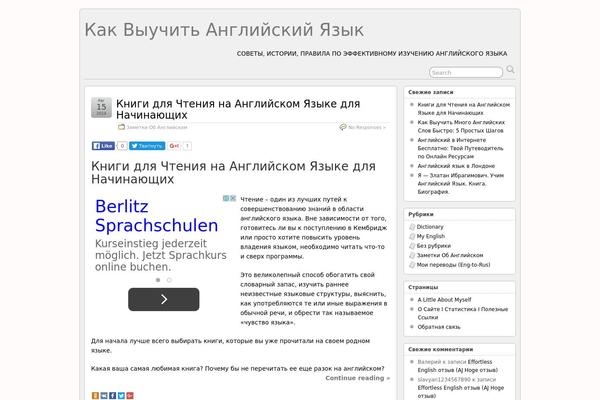
Task: Click the AdChoices info icon on ad
Action: tap(226, 198)
